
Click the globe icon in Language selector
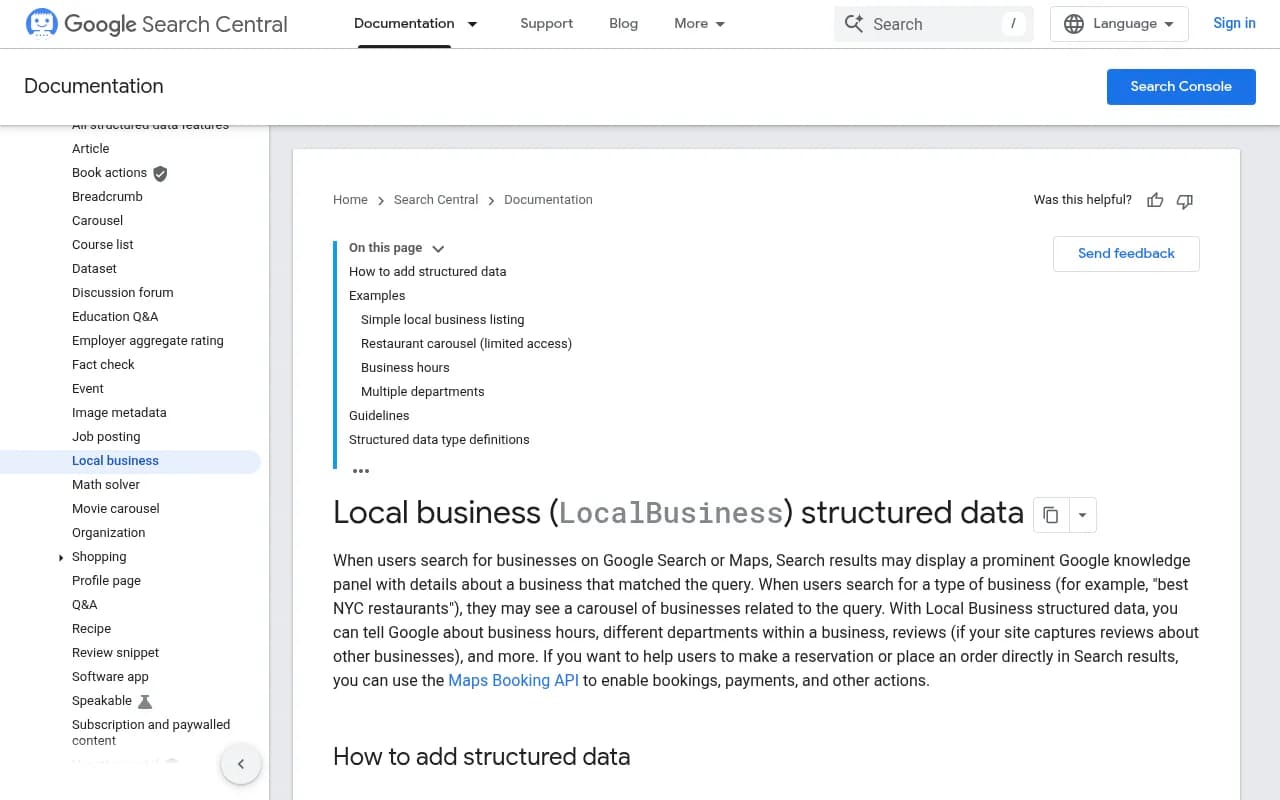coord(1074,24)
